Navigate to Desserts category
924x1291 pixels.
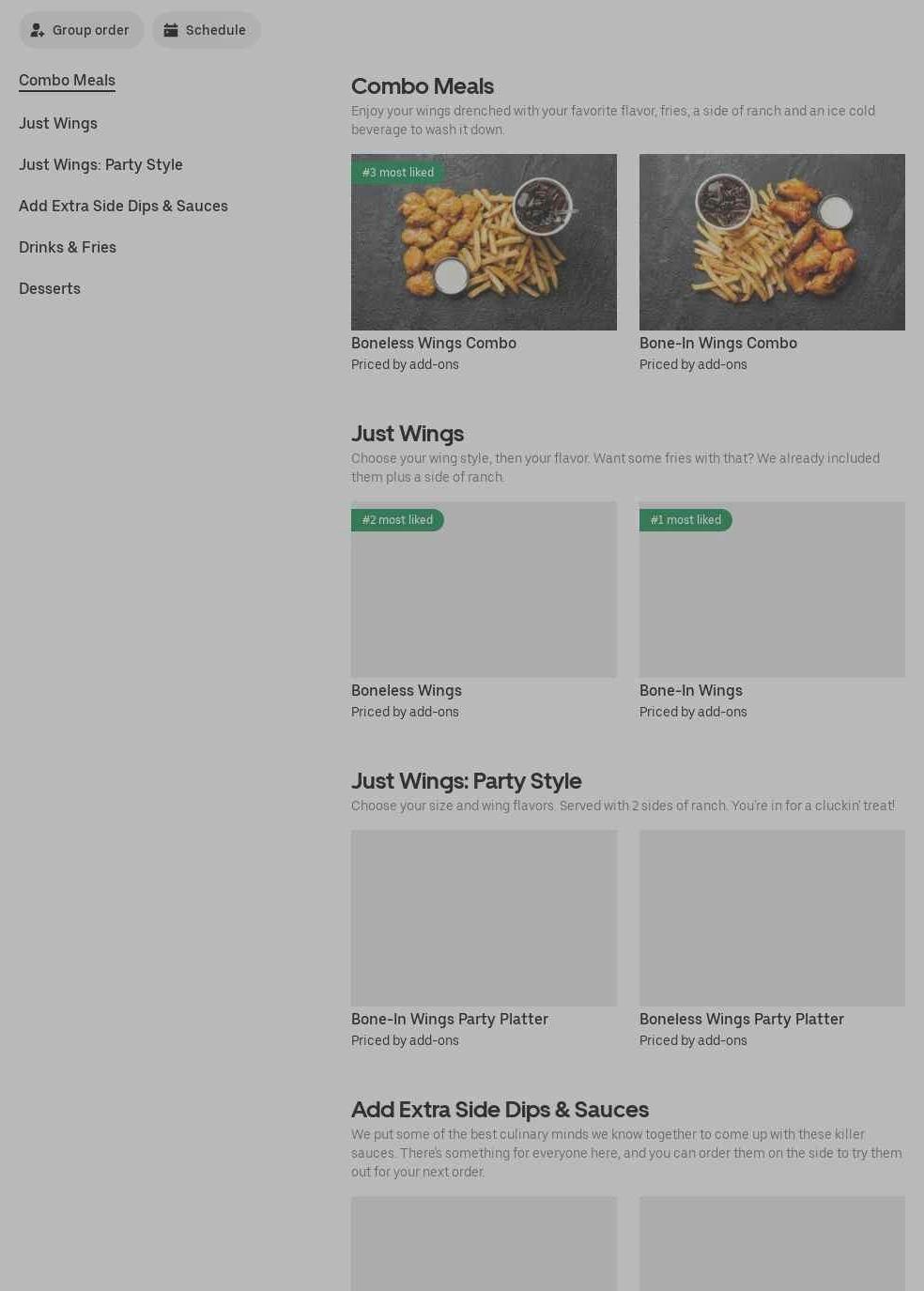[x=50, y=288]
